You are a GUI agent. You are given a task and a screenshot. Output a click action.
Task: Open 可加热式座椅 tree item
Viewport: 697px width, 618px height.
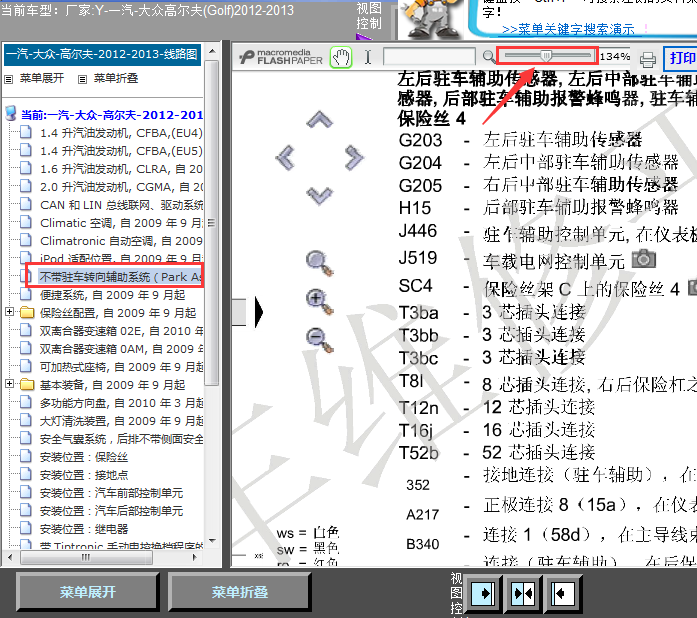point(121,367)
